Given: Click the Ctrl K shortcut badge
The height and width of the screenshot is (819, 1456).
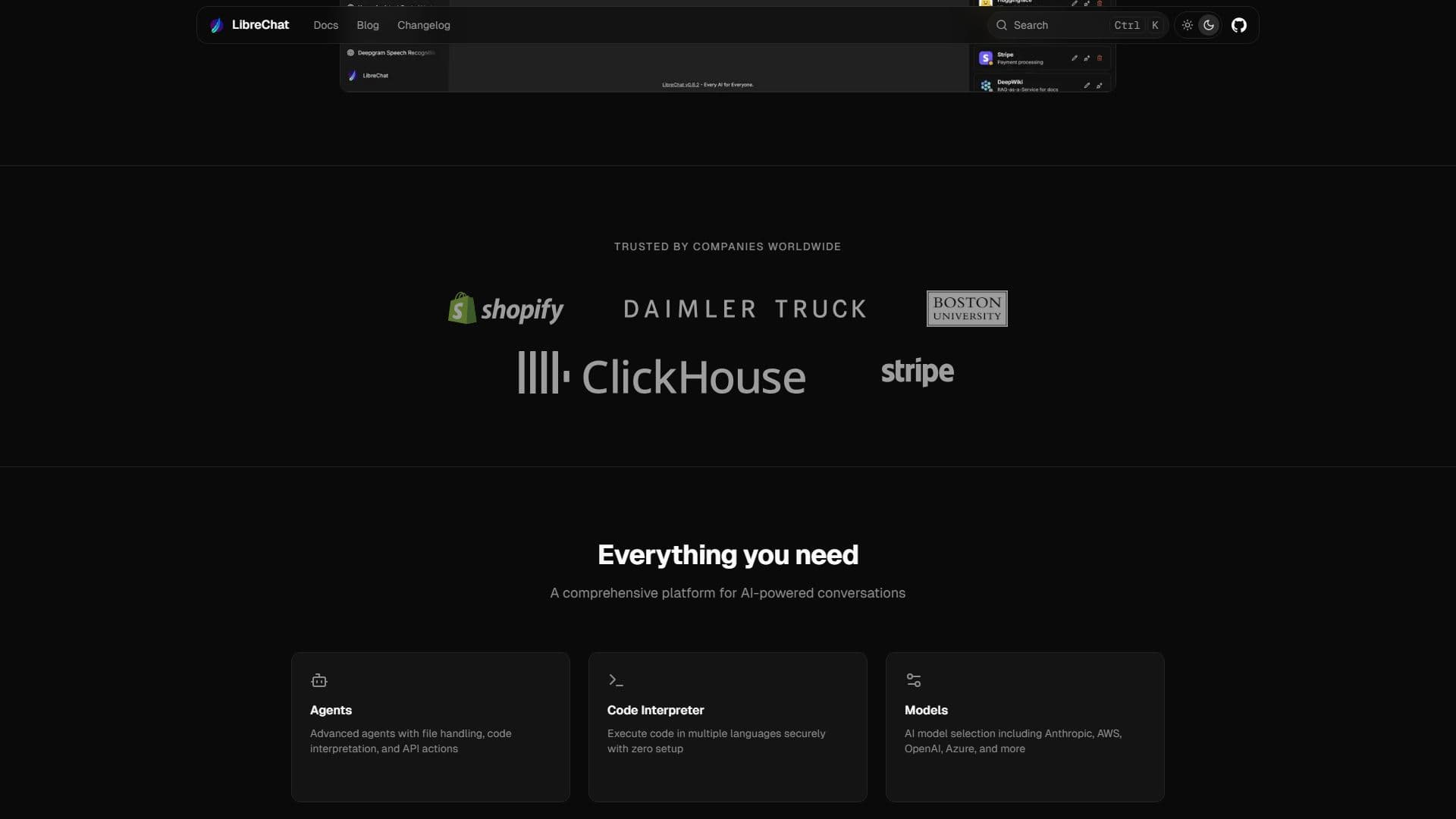Looking at the screenshot, I should click(x=1136, y=25).
